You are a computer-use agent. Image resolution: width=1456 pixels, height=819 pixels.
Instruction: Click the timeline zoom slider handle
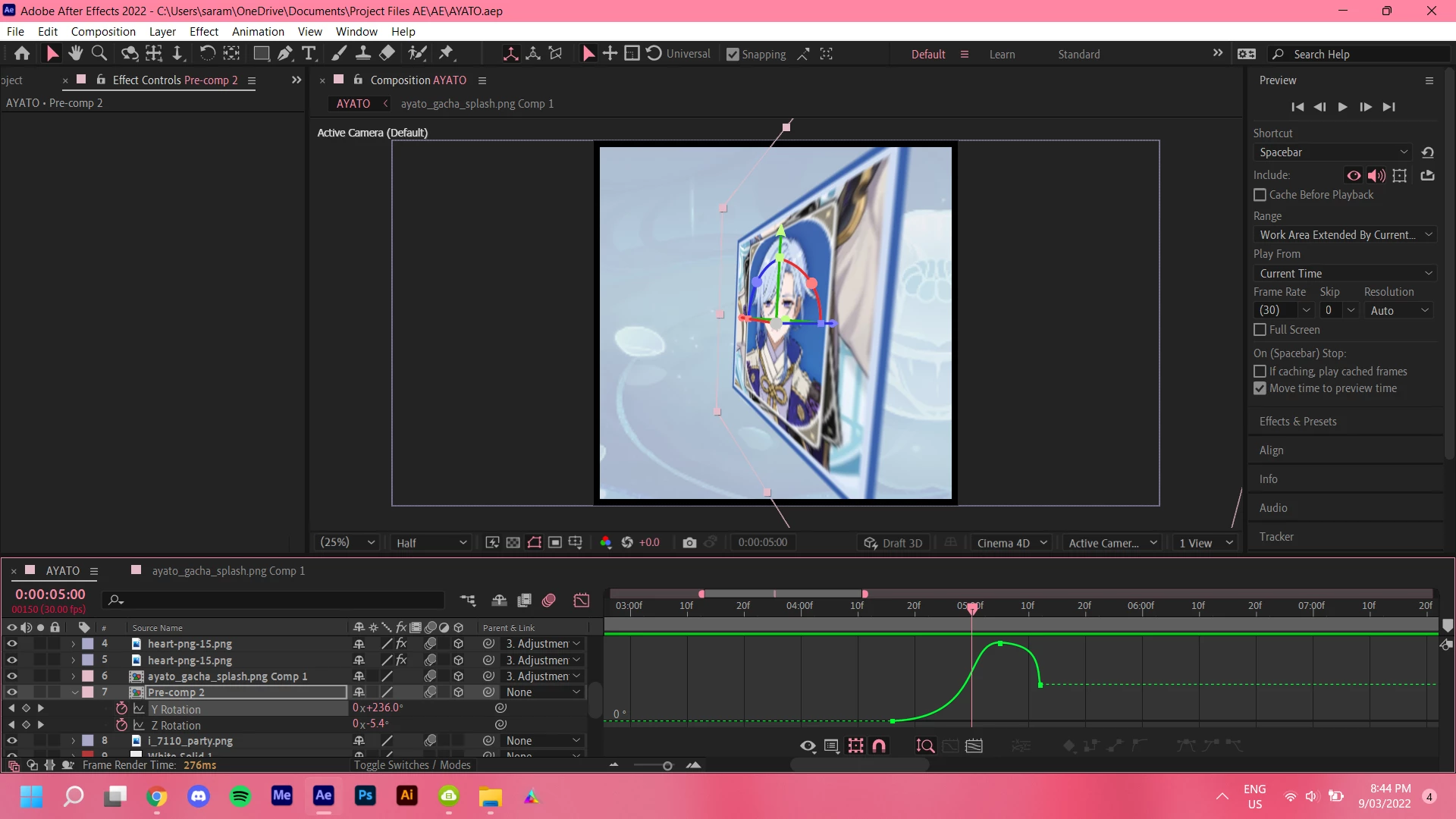coord(667,766)
